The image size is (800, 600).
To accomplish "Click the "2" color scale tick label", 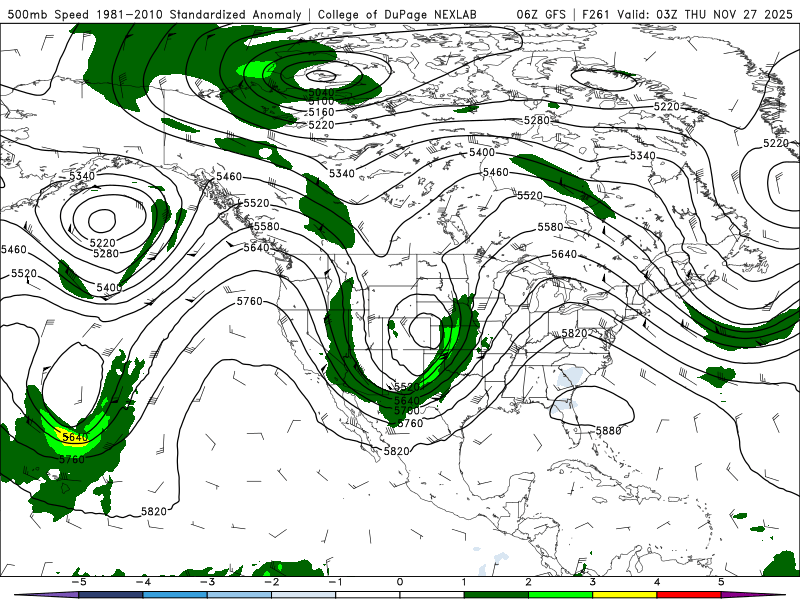I will (528, 582).
